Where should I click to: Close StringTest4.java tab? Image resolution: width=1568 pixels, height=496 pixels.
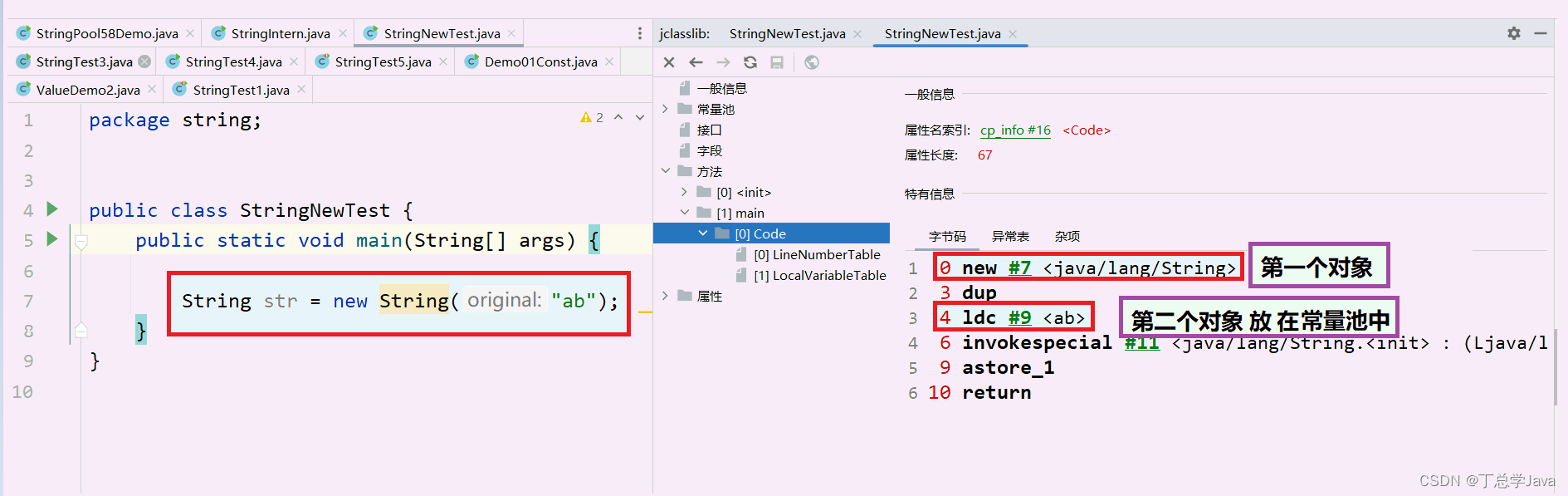(294, 61)
